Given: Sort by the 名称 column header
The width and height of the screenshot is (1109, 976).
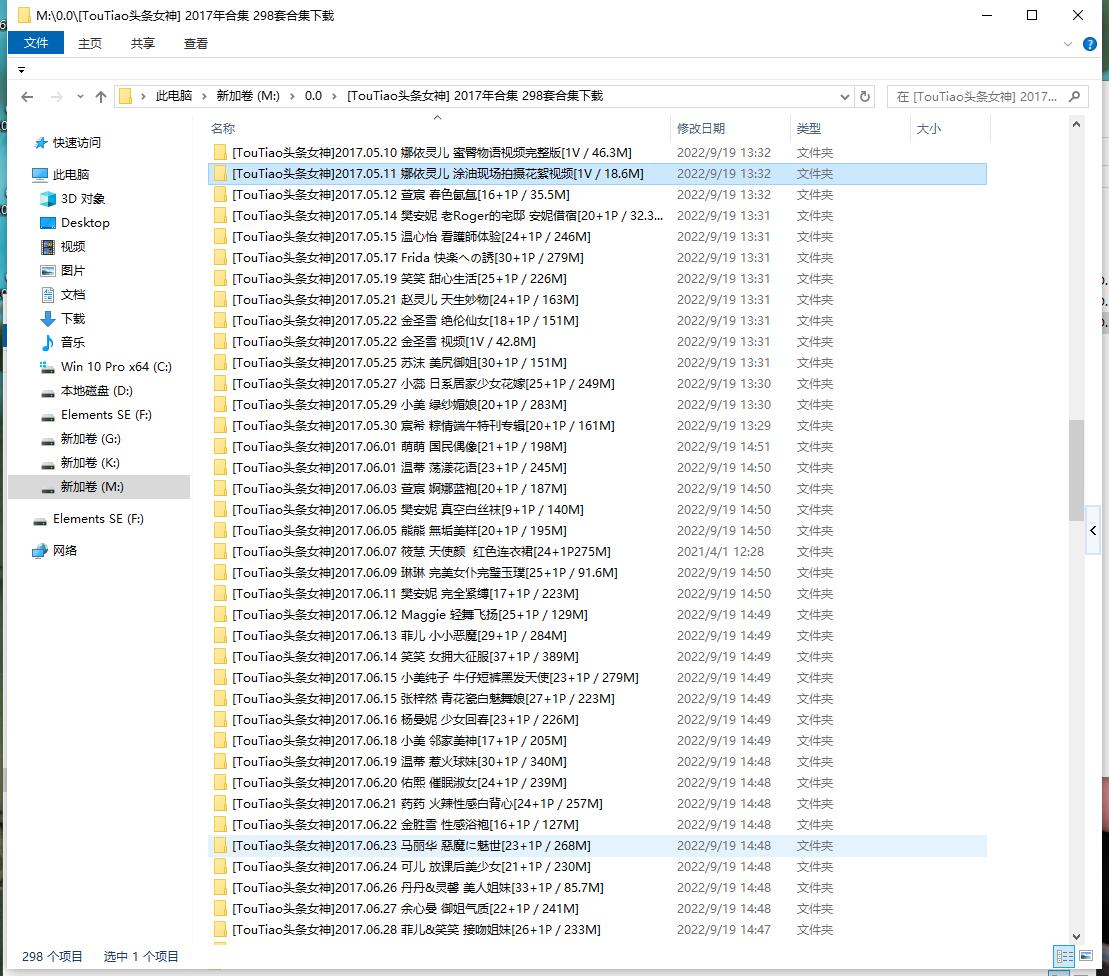Looking at the screenshot, I should 223,129.
